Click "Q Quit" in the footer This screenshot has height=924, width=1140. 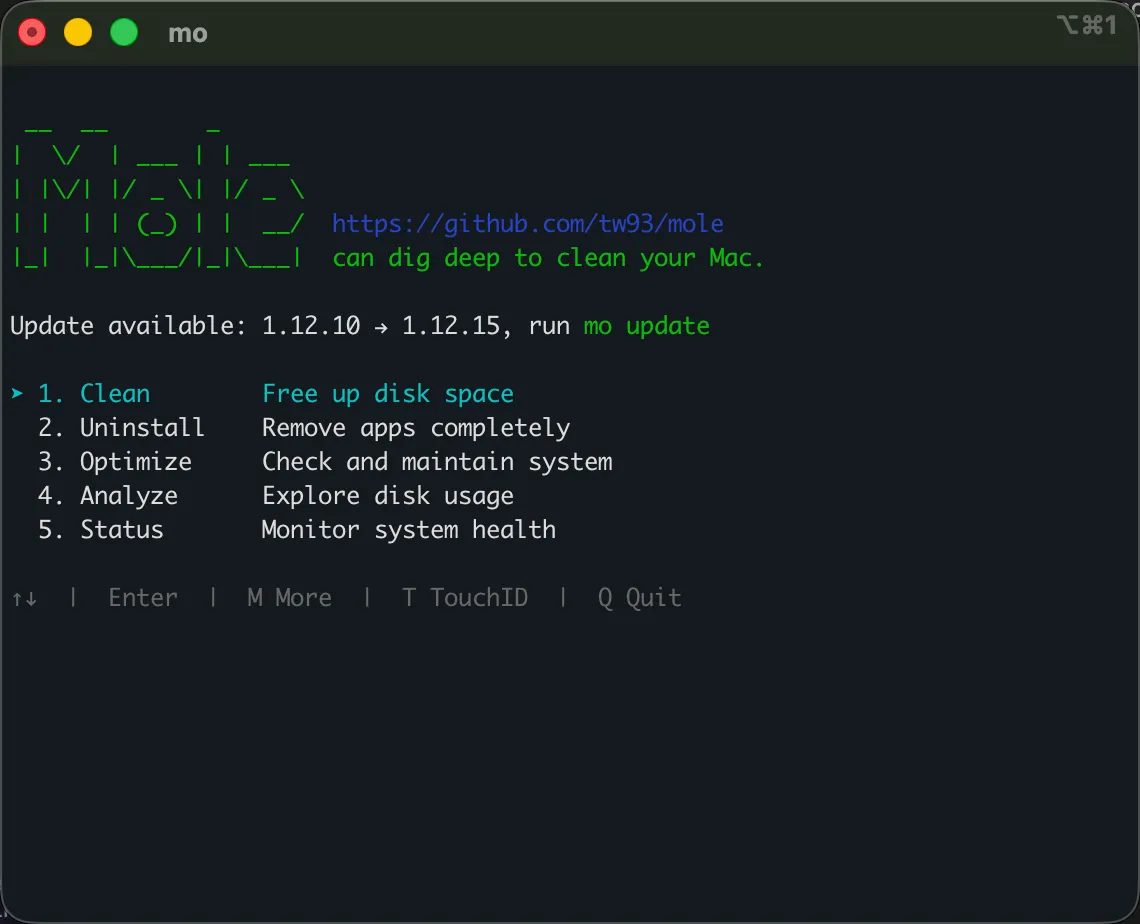(x=639, y=598)
